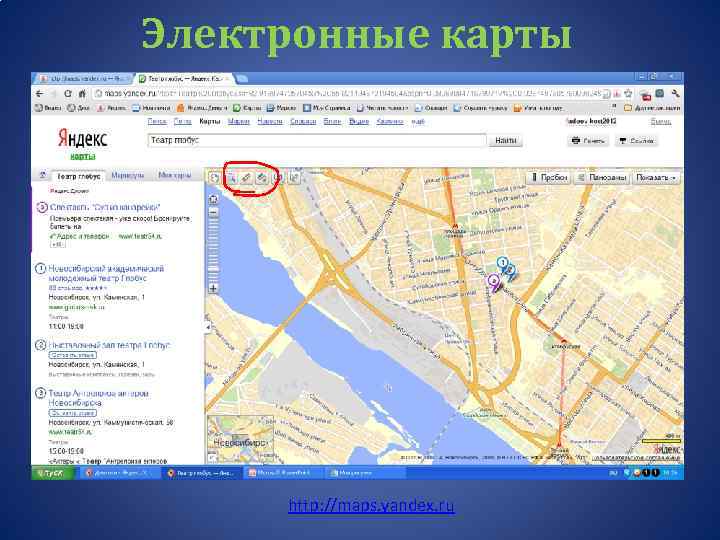Select the magnifier zoom tool on map toolbar
Image resolution: width=720 pixels, height=540 pixels.
(232, 178)
